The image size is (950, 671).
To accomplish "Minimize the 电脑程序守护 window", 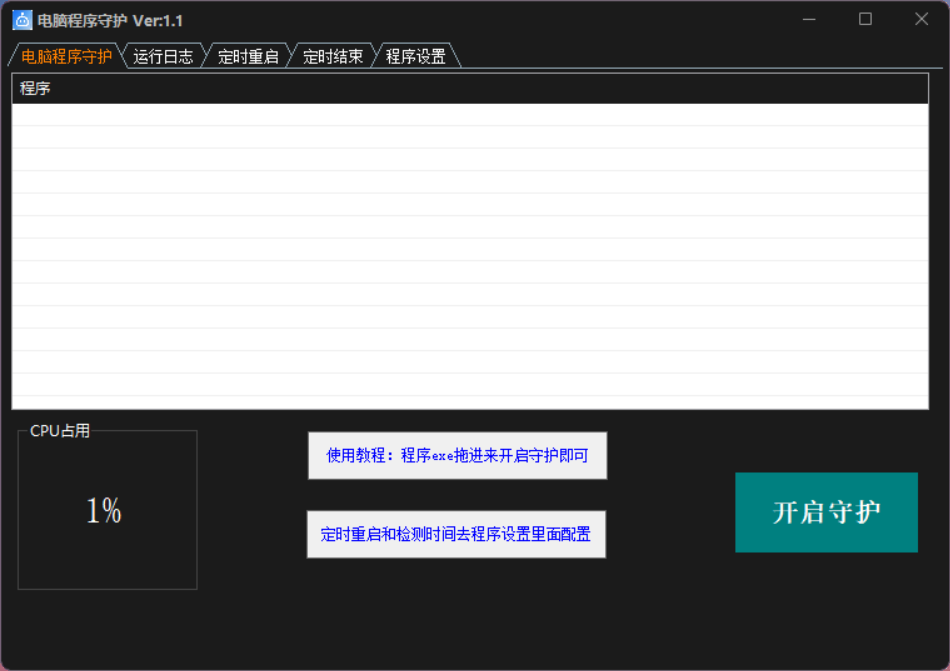I will (809, 19).
